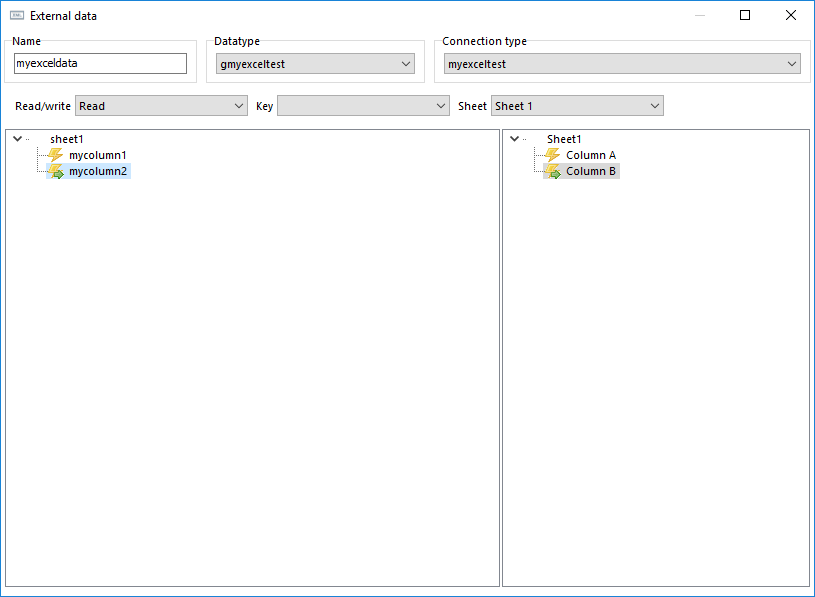Click the lightning icon beside mycolumn1

click(55, 155)
